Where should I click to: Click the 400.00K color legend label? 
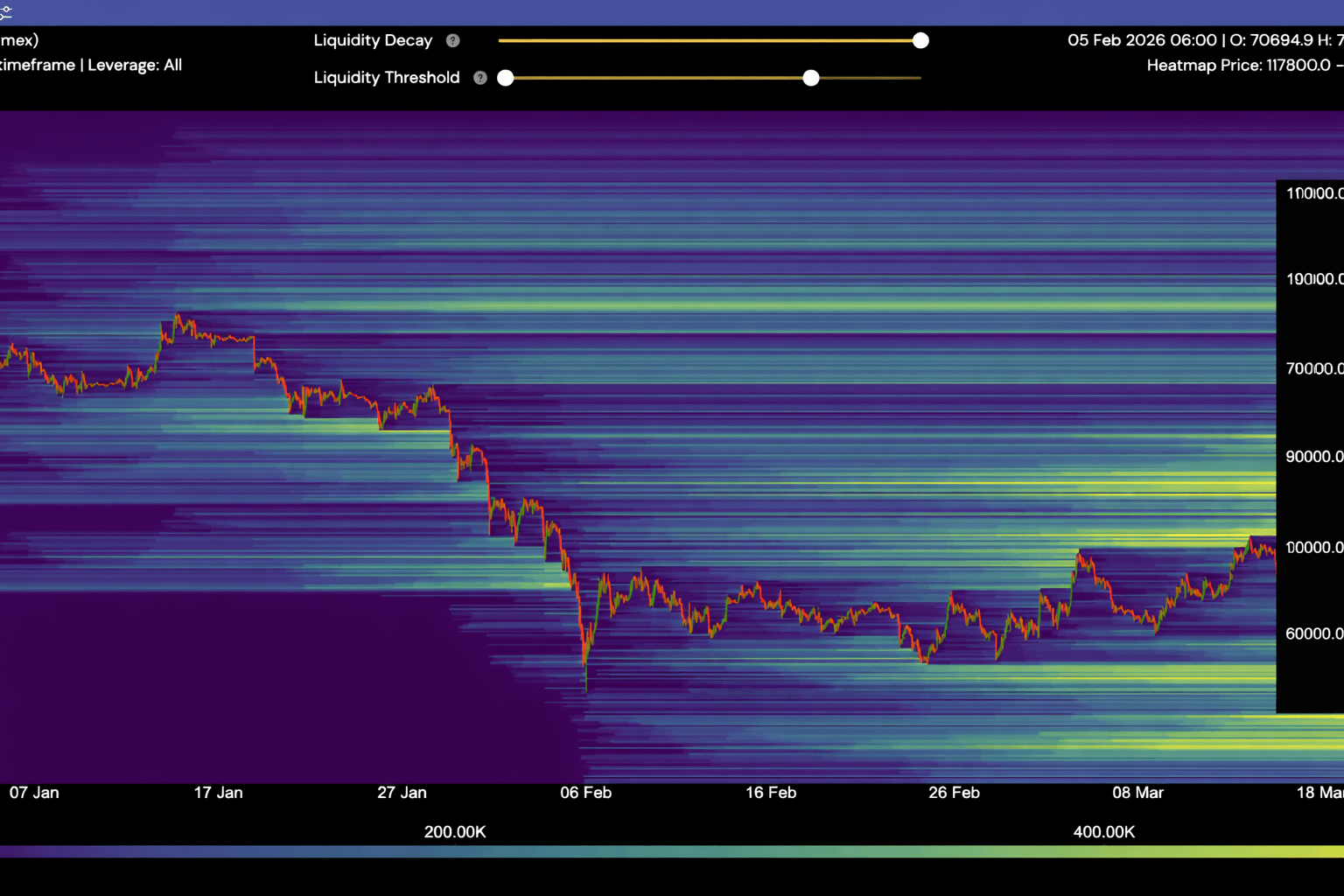[x=1103, y=832]
